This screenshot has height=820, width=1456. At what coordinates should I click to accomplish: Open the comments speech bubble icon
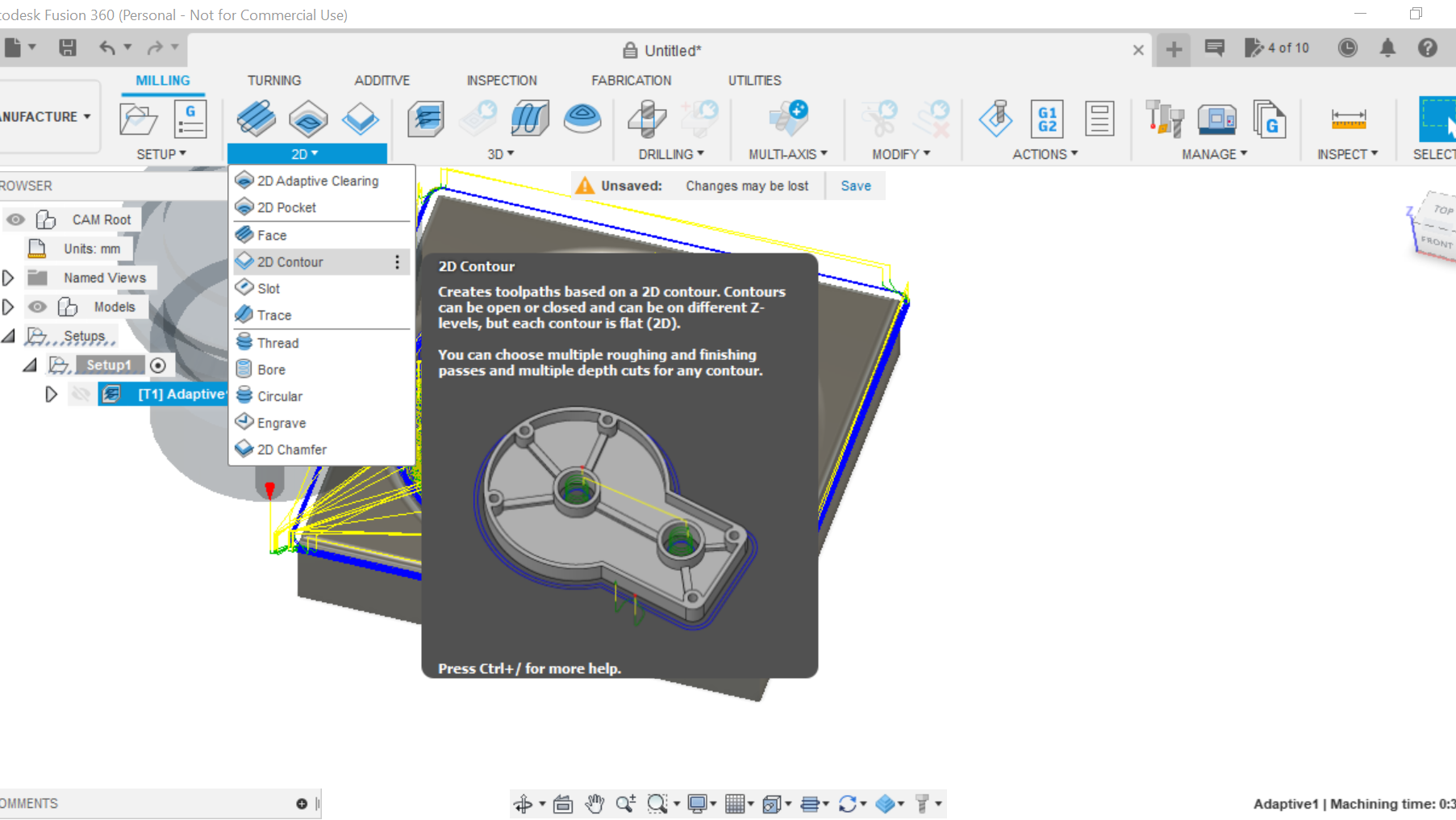pos(1214,48)
